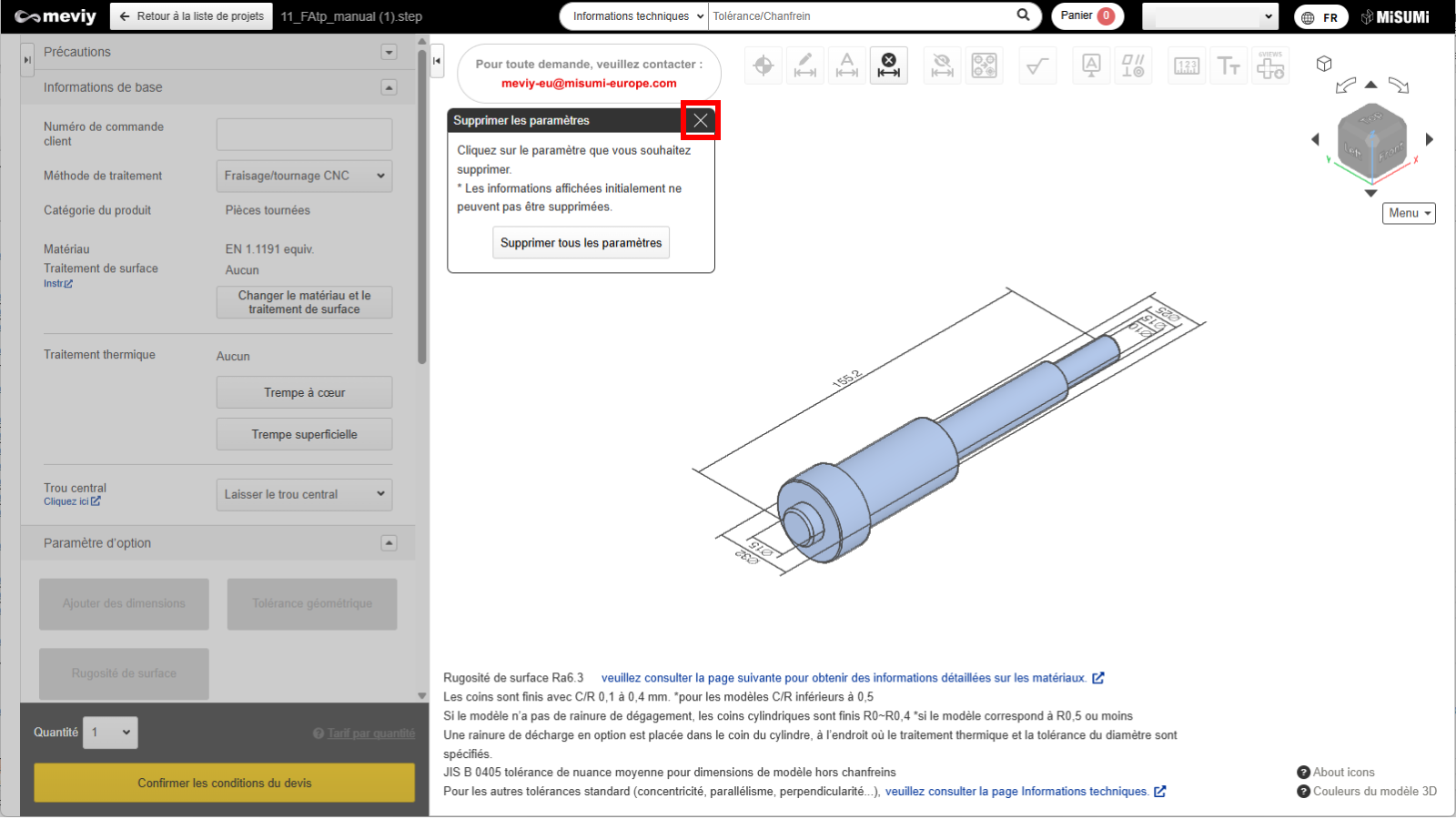Expand the Trou central dropdown
Viewport: 1456px width, 819px height.
pyautogui.click(x=304, y=494)
